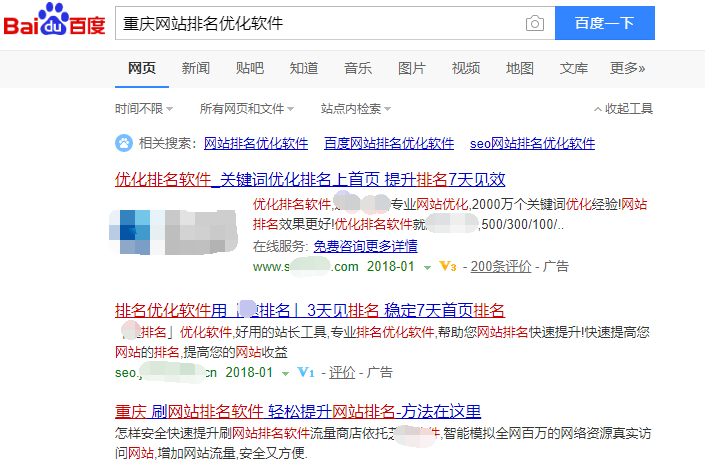Collapse the search tools via 收起工具

point(623,108)
